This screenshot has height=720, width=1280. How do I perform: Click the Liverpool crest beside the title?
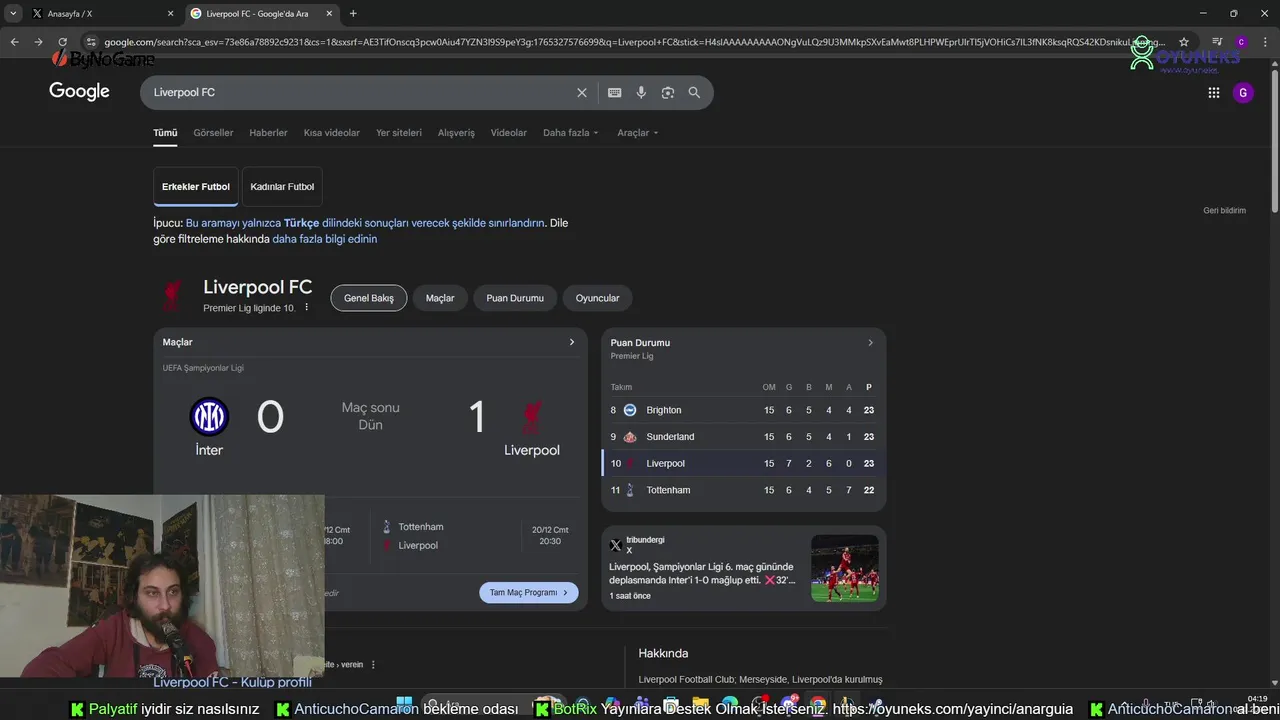coord(173,296)
